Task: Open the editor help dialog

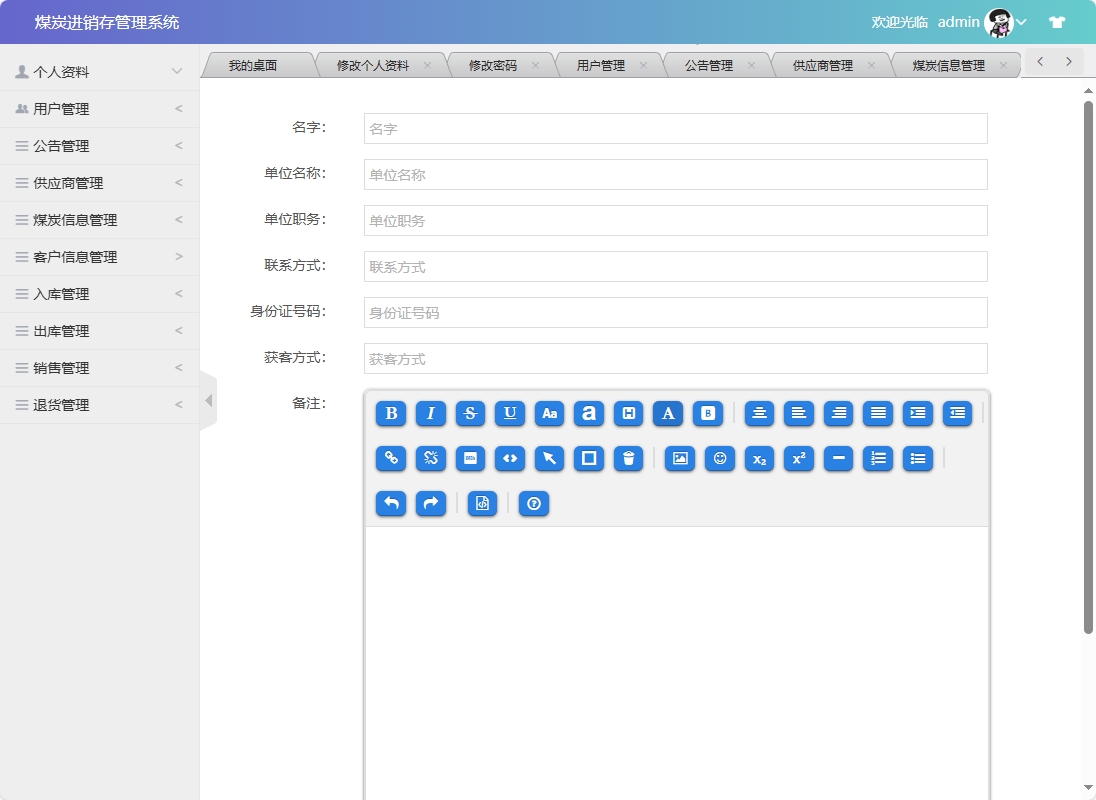Action: point(533,504)
